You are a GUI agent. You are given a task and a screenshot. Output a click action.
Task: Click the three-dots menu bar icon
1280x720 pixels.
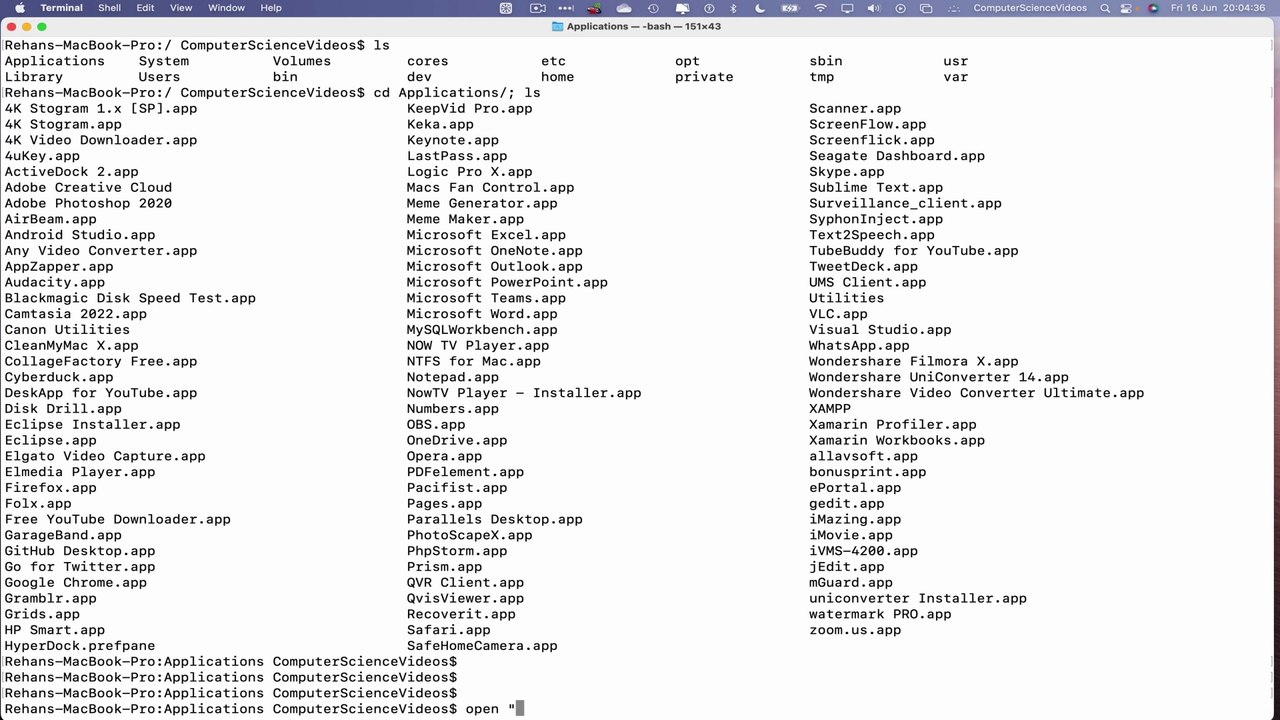(566, 8)
